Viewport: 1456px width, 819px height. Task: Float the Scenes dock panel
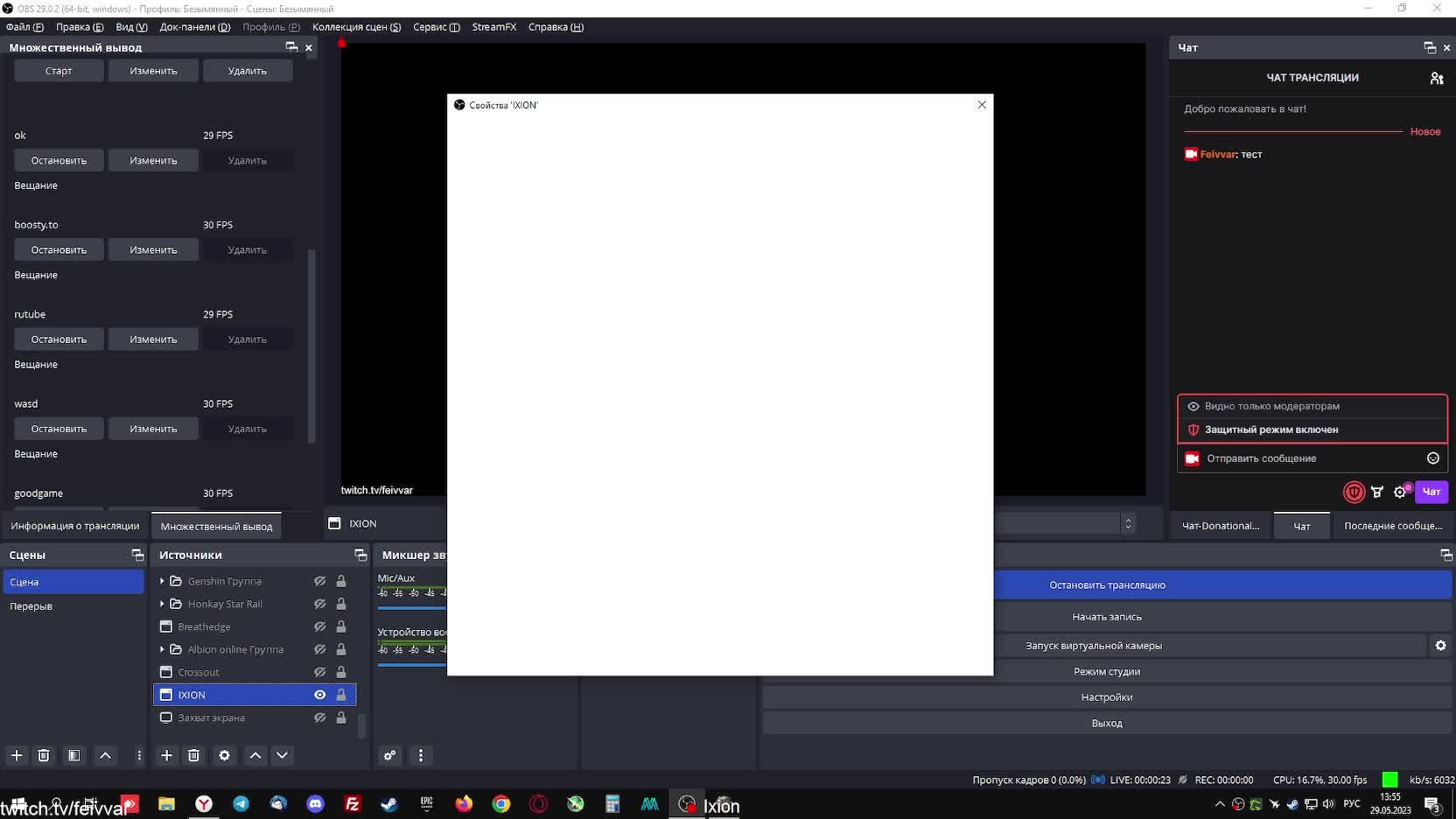point(137,555)
